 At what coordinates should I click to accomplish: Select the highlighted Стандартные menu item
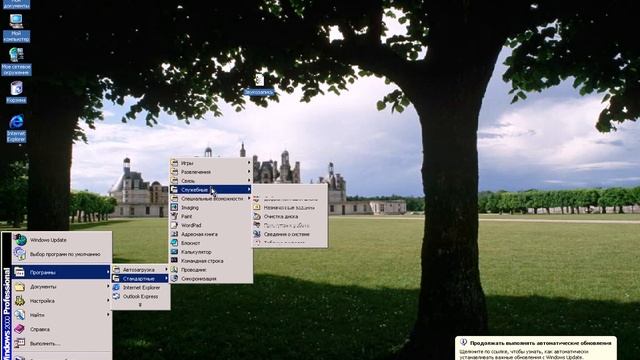click(x=140, y=279)
